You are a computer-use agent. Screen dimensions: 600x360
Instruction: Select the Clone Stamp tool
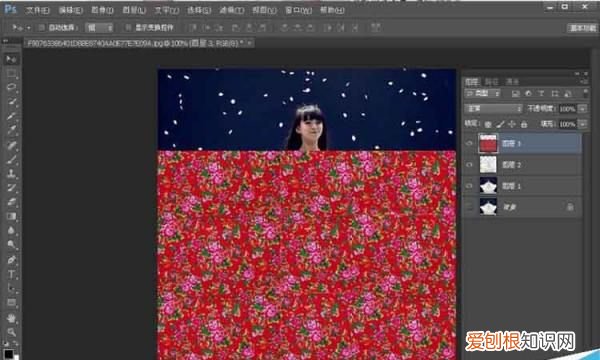[11, 173]
